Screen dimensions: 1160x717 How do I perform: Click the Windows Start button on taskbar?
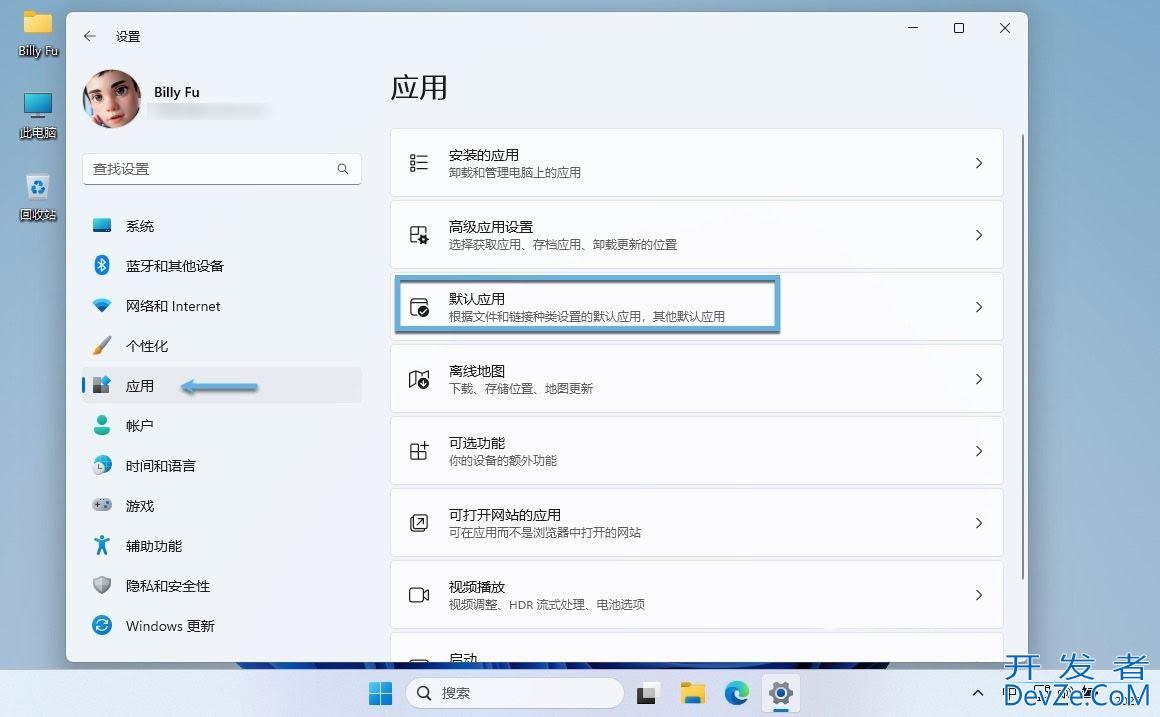[380, 693]
